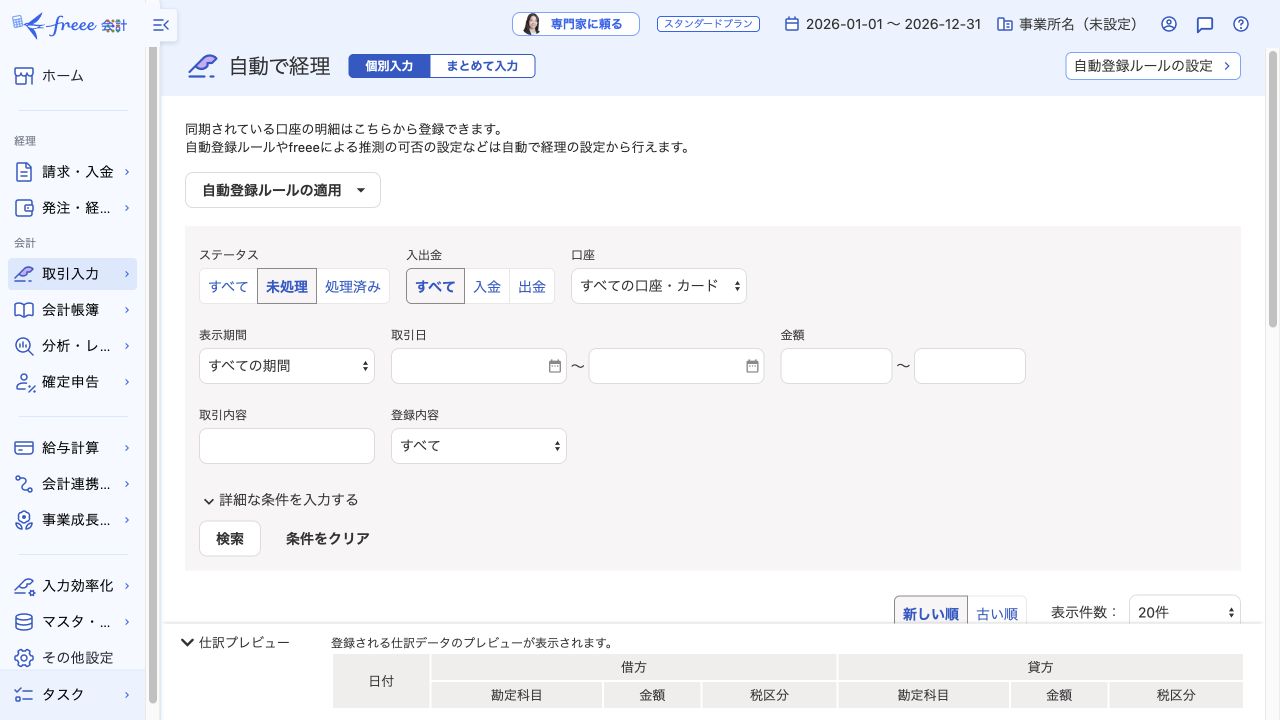
Task: Click the 確定申告 person icon
Action: pyautogui.click(x=25, y=382)
